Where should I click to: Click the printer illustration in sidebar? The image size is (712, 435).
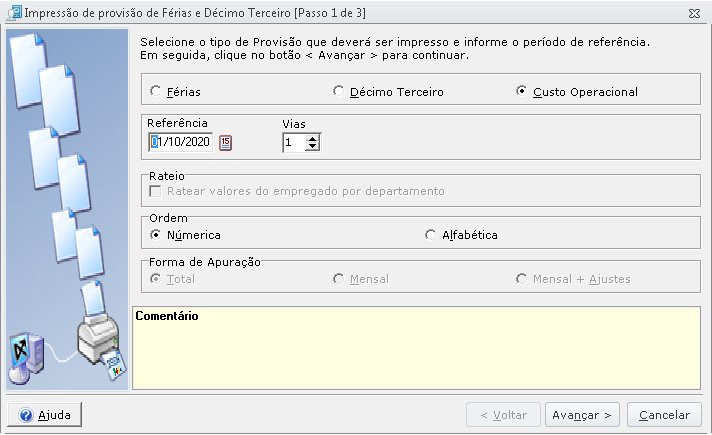pos(98,339)
